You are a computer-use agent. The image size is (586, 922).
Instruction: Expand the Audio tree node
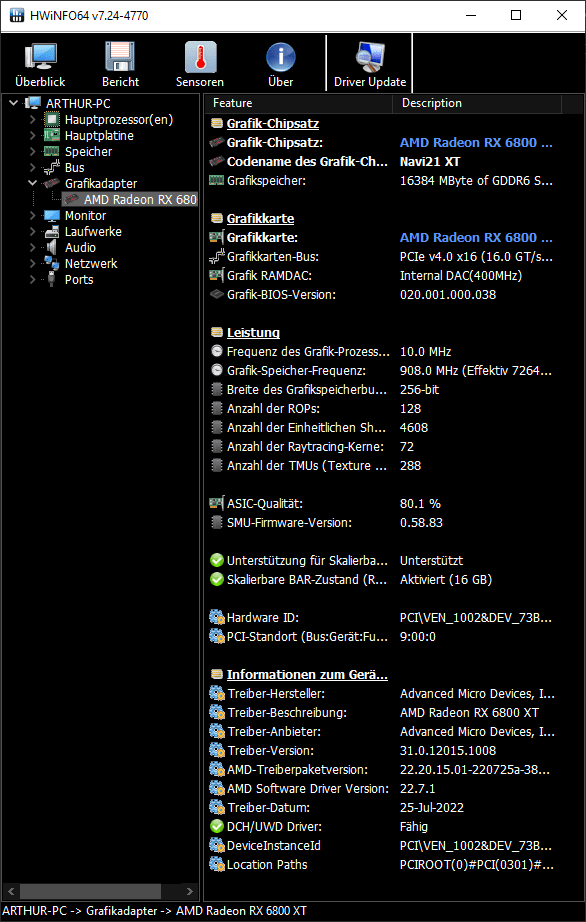pyautogui.click(x=32, y=248)
